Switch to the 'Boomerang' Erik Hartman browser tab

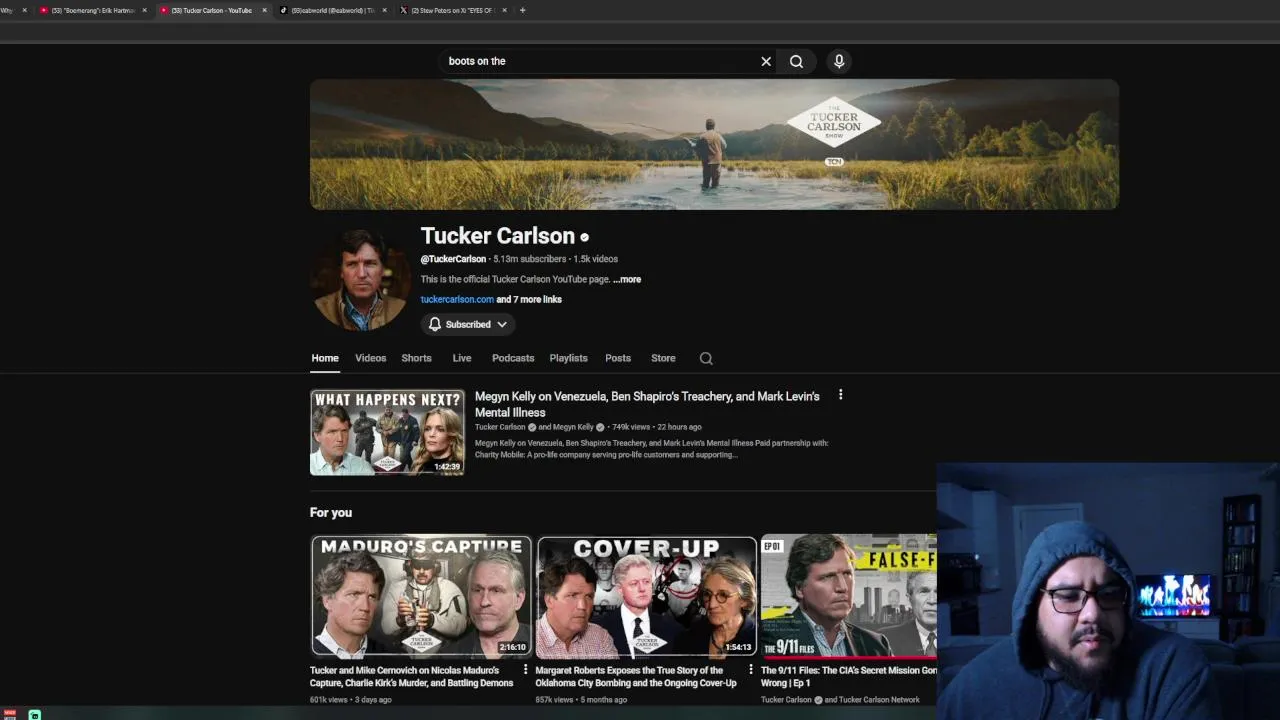point(92,10)
